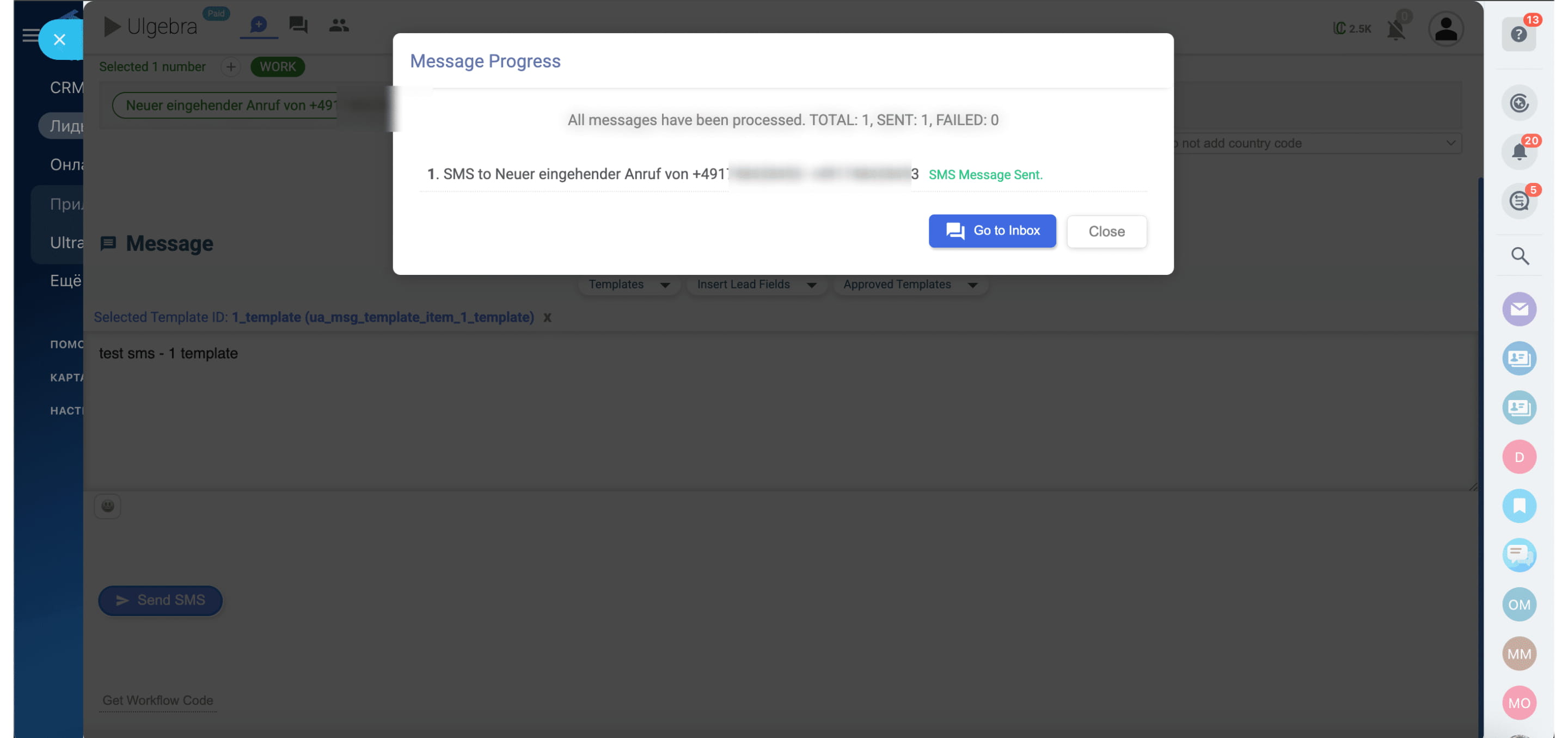Select the new SMS compose tab icon
1568x738 pixels.
(258, 25)
